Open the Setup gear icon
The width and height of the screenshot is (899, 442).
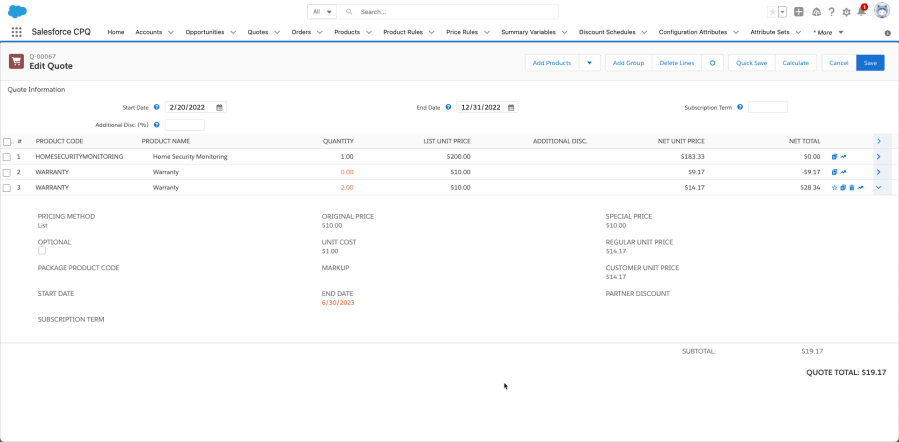(x=846, y=12)
